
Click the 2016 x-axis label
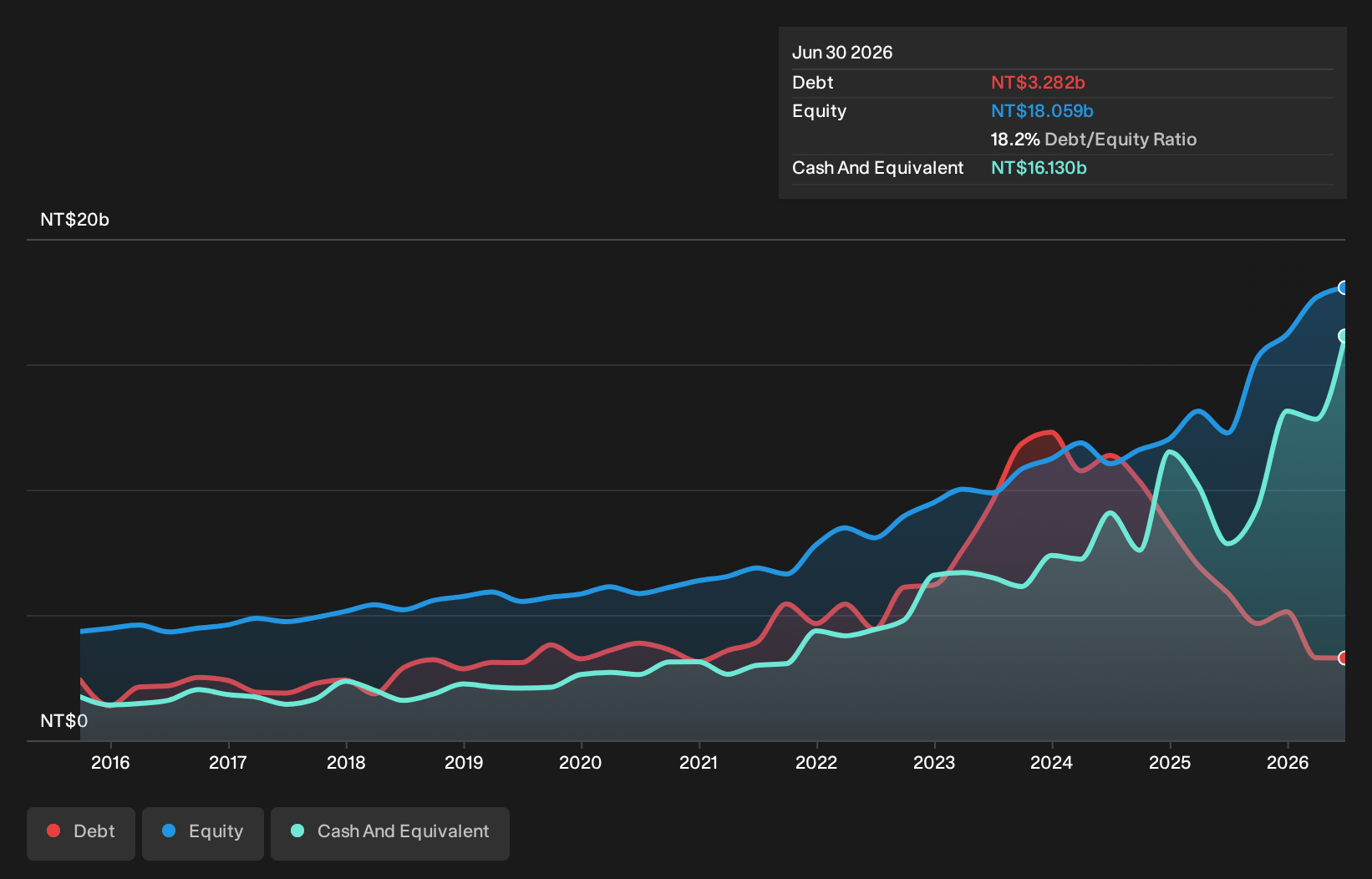110,762
